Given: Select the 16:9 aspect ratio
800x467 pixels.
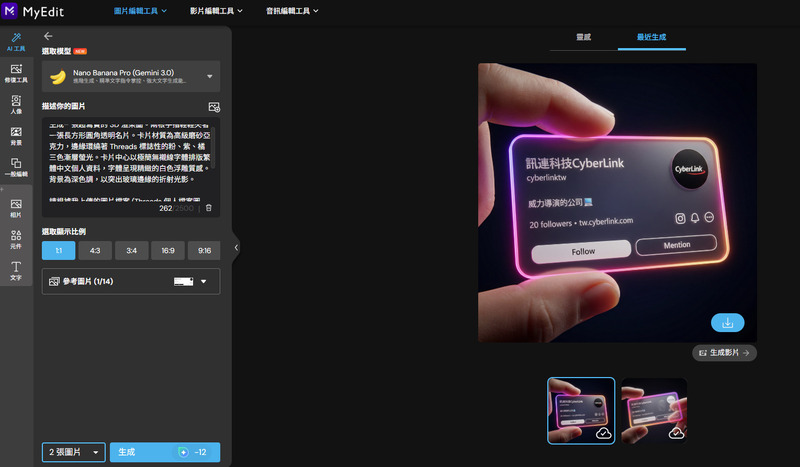Looking at the screenshot, I should [168, 251].
